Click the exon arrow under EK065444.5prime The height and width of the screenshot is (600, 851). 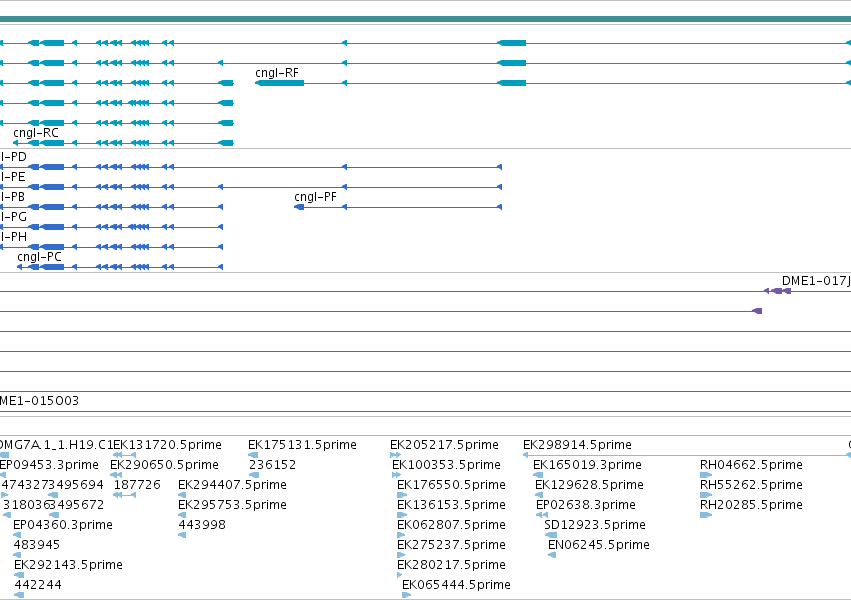click(x=407, y=595)
